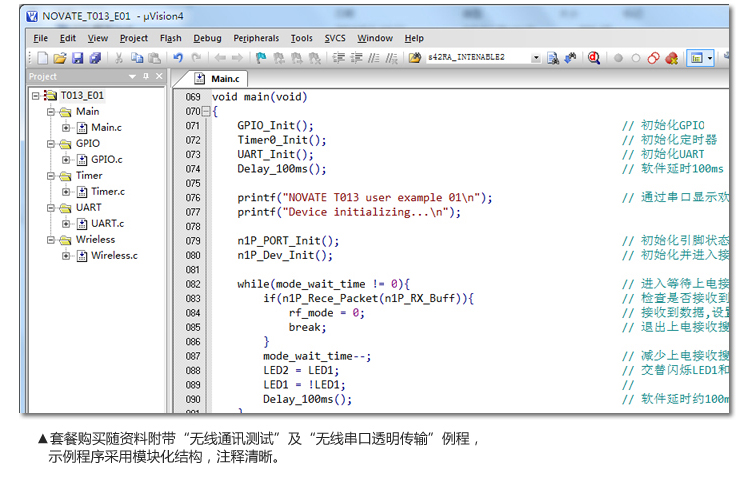Collapse the Main group folder
750x478 pixels.
50,112
